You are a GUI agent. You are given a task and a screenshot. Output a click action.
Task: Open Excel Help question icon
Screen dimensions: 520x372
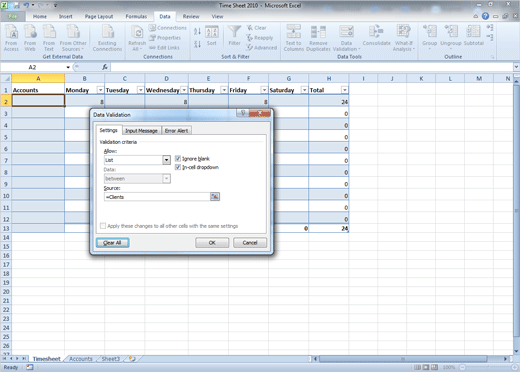tap(485, 16)
